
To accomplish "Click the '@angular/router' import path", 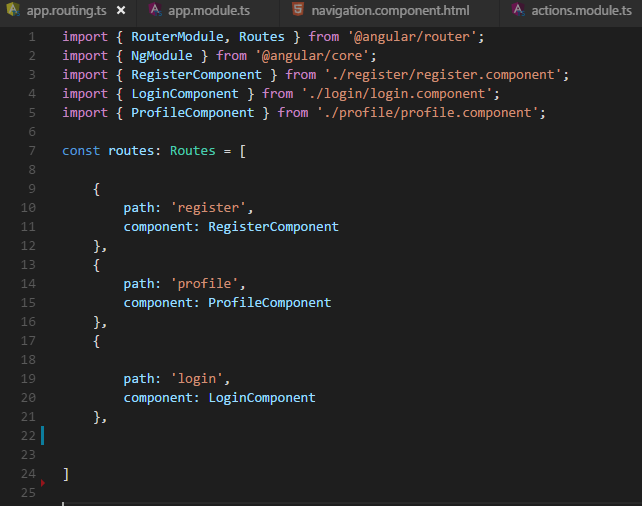I will 415,37.
